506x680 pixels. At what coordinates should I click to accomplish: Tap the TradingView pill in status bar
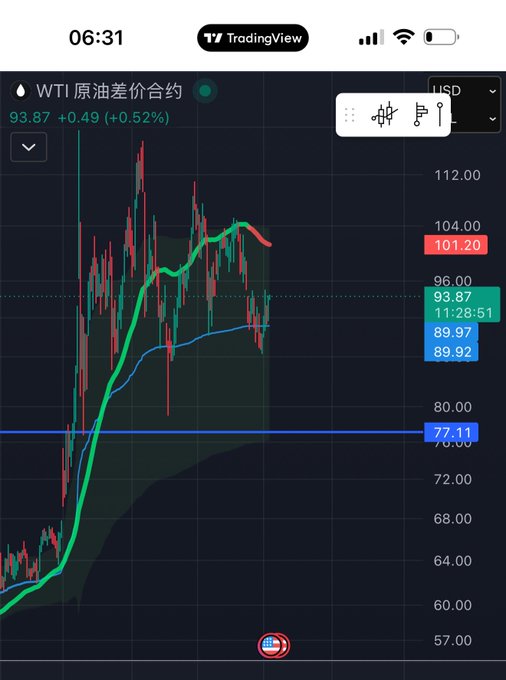coord(253,38)
